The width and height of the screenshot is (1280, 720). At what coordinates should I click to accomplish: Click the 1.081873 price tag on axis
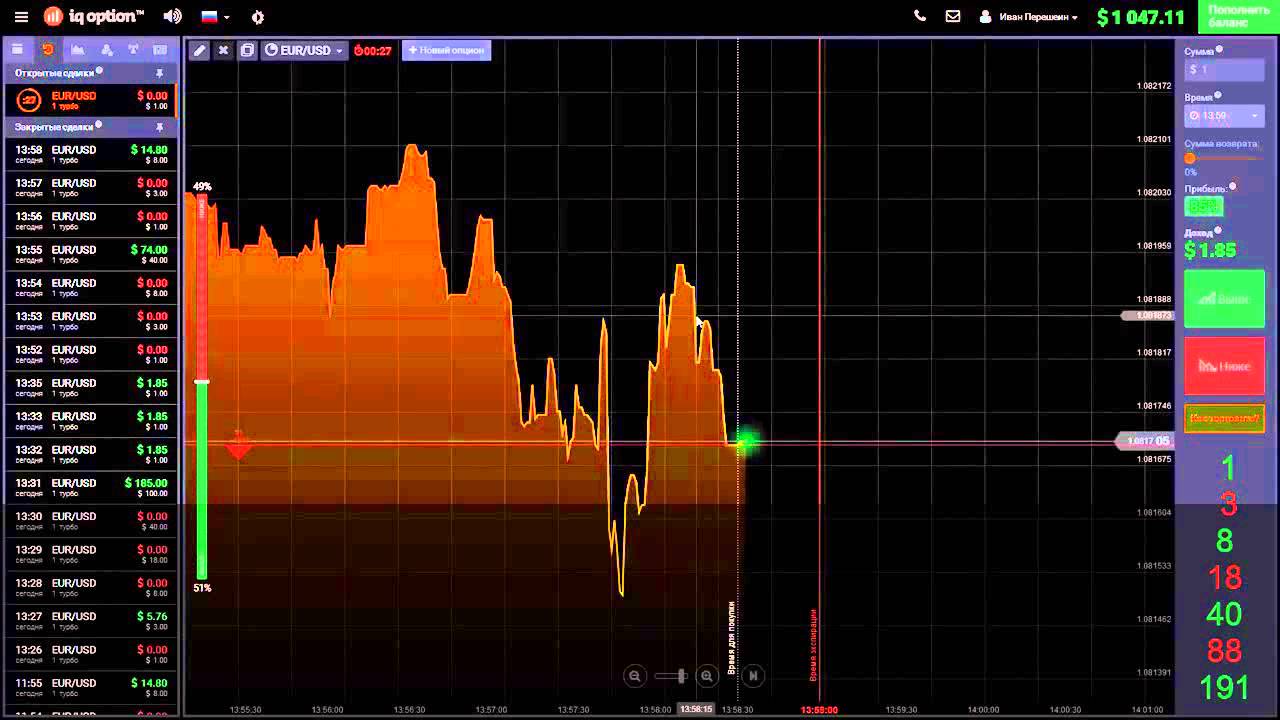1147,315
